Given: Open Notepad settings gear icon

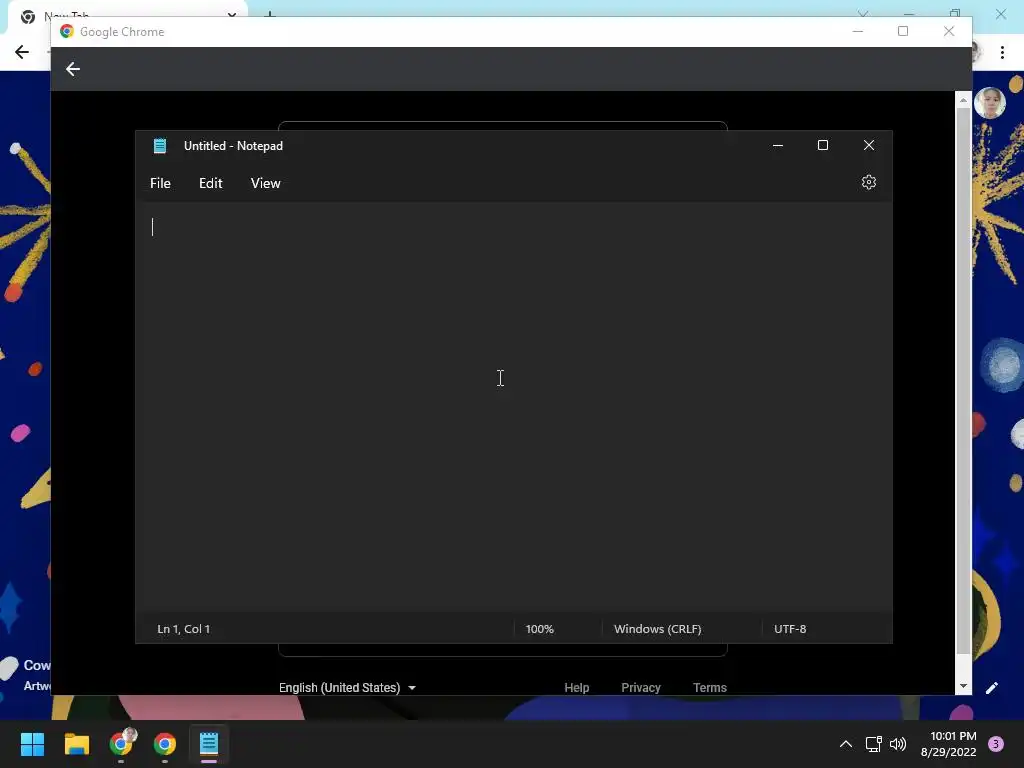Looking at the screenshot, I should point(869,182).
